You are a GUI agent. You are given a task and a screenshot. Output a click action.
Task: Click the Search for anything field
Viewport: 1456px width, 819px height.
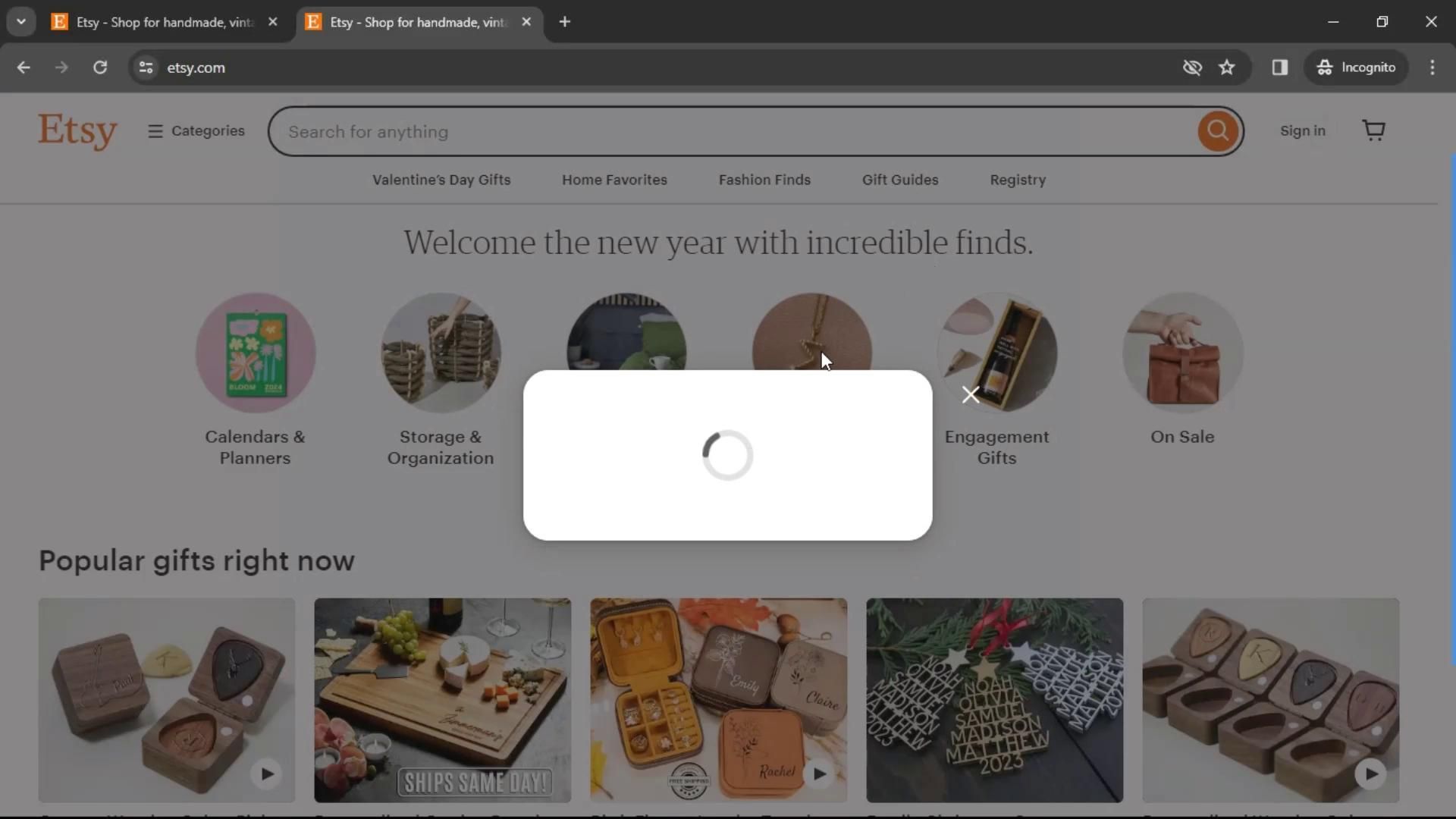click(728, 132)
